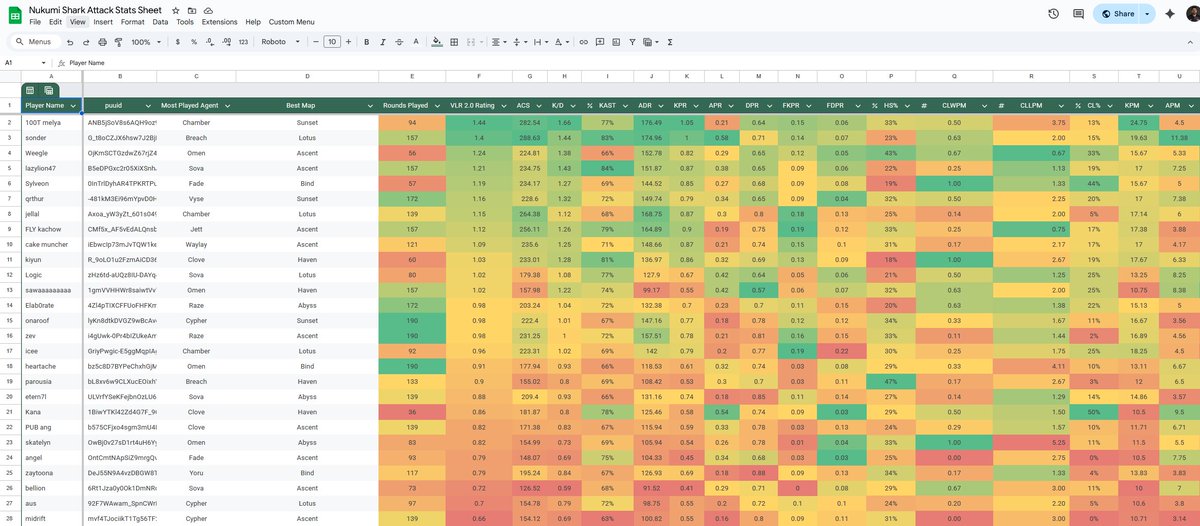
Task: Open the zoom level dropdown
Action: click(x=144, y=42)
